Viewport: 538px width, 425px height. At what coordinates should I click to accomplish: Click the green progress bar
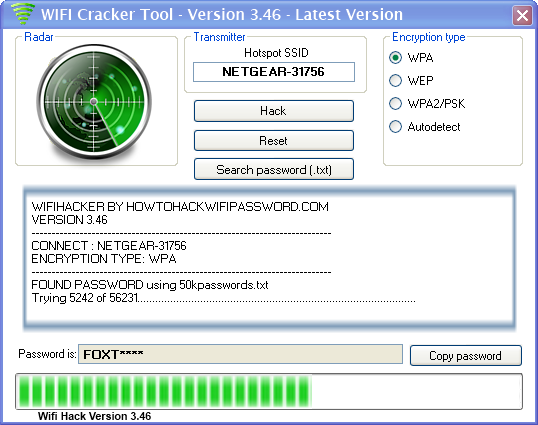click(269, 391)
